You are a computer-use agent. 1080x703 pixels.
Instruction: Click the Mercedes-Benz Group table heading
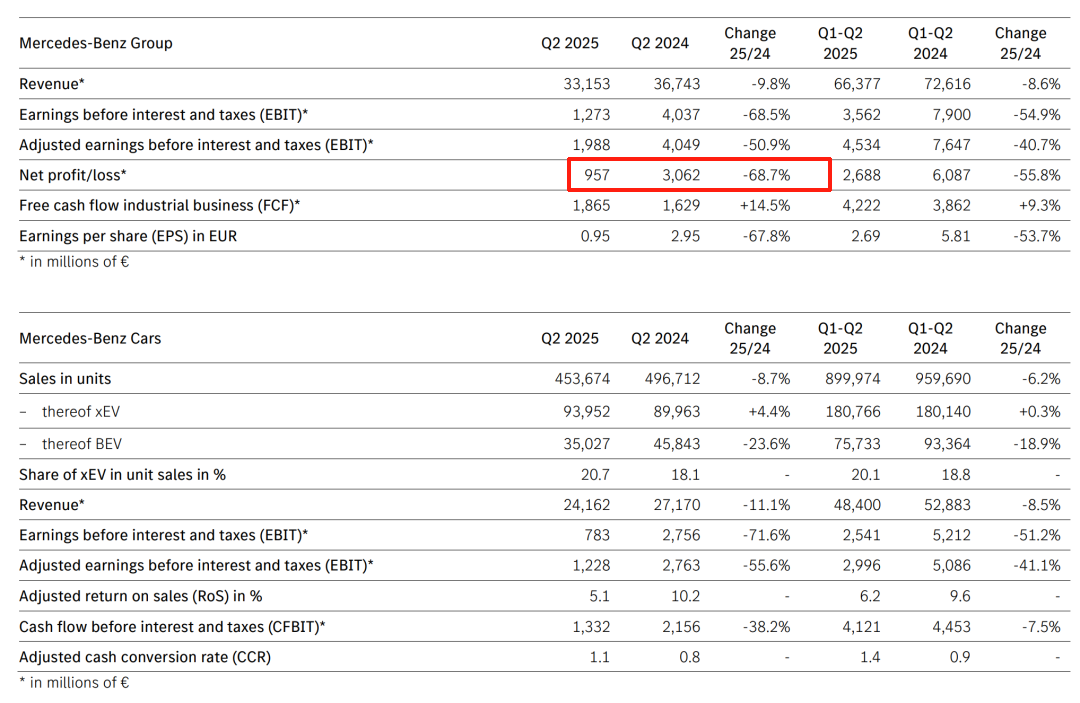click(x=96, y=43)
